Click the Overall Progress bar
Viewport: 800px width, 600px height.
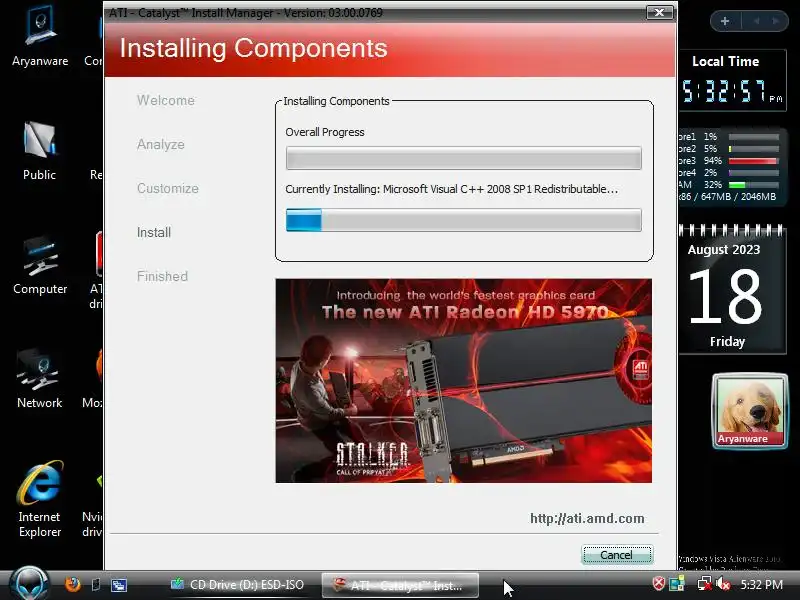(x=464, y=158)
